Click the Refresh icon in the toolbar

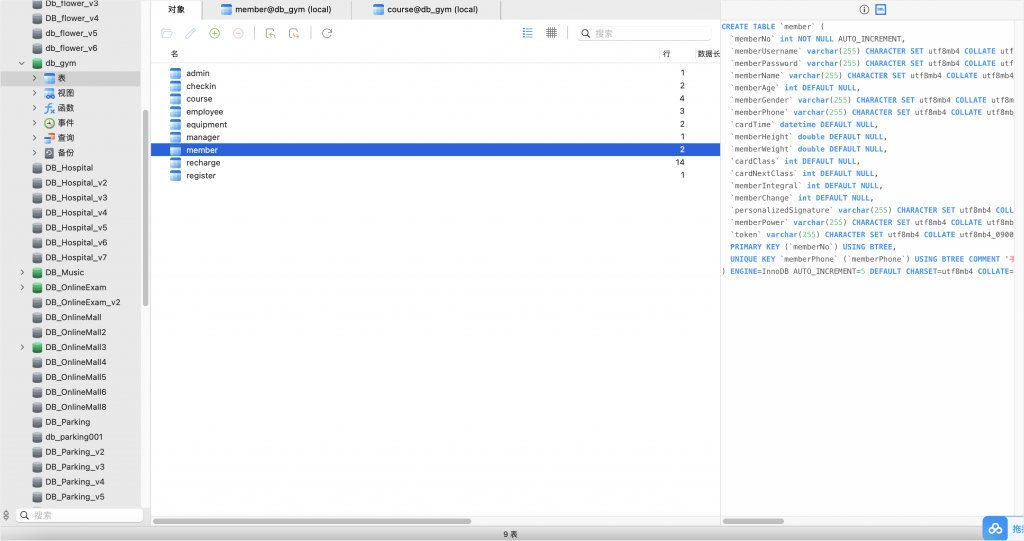[326, 33]
